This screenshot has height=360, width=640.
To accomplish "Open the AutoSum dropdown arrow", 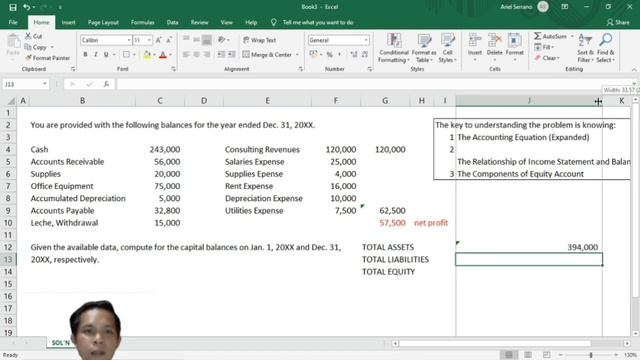I will [x=571, y=36].
